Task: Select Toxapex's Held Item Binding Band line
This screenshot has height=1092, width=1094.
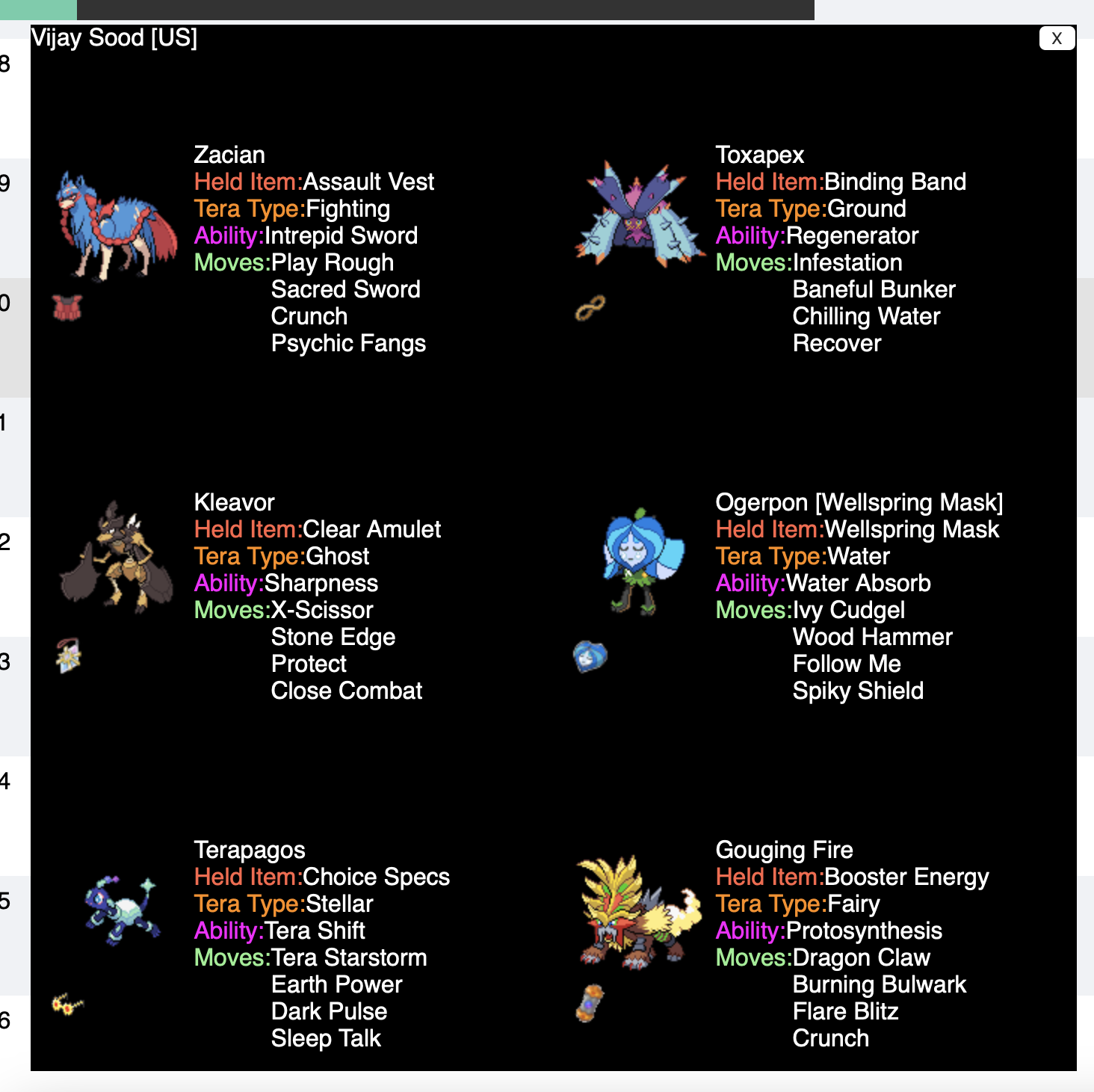Action: 841,182
